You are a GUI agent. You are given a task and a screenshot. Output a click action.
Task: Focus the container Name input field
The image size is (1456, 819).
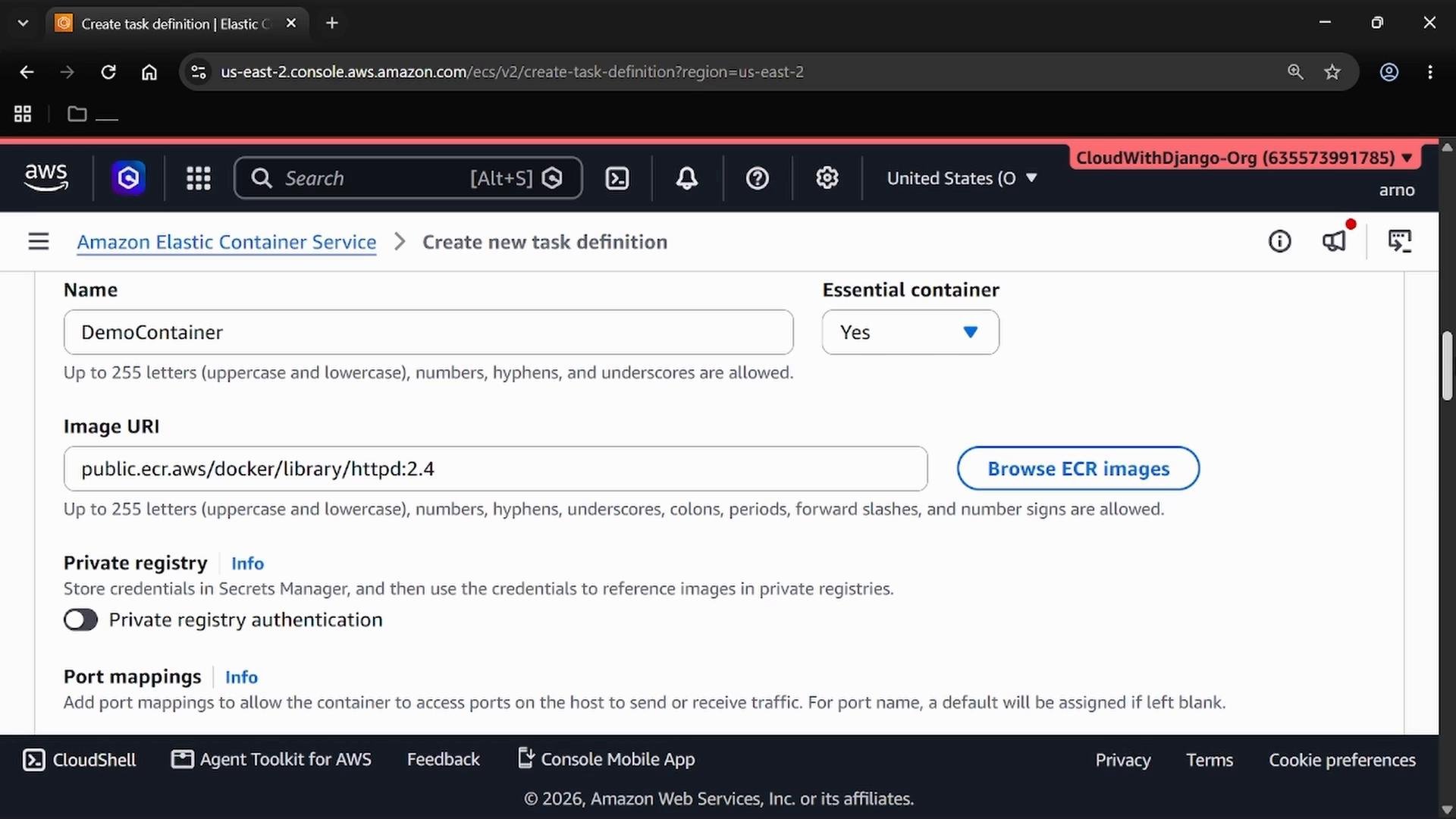coord(428,332)
